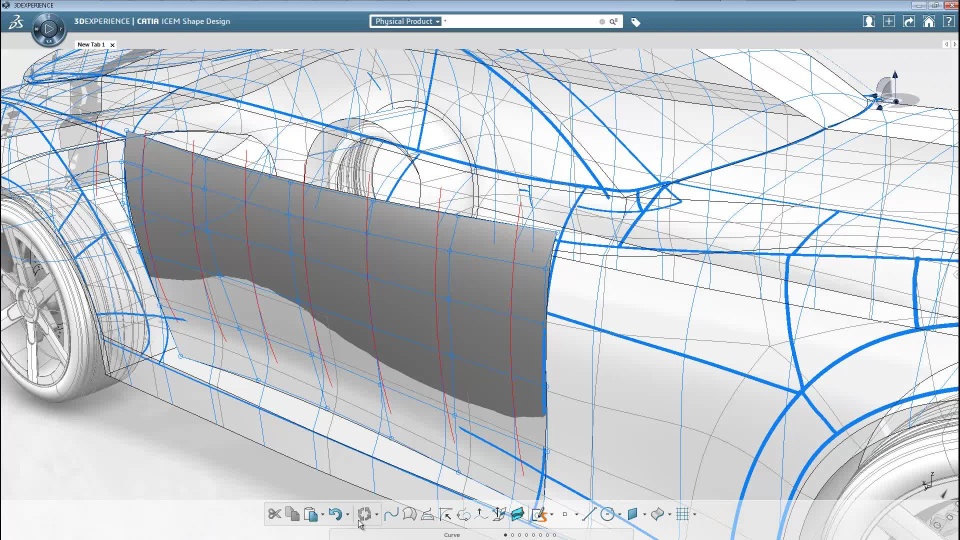Click the tab strip left scroll arrow
This screenshot has height=540, width=960.
pos(946,44)
